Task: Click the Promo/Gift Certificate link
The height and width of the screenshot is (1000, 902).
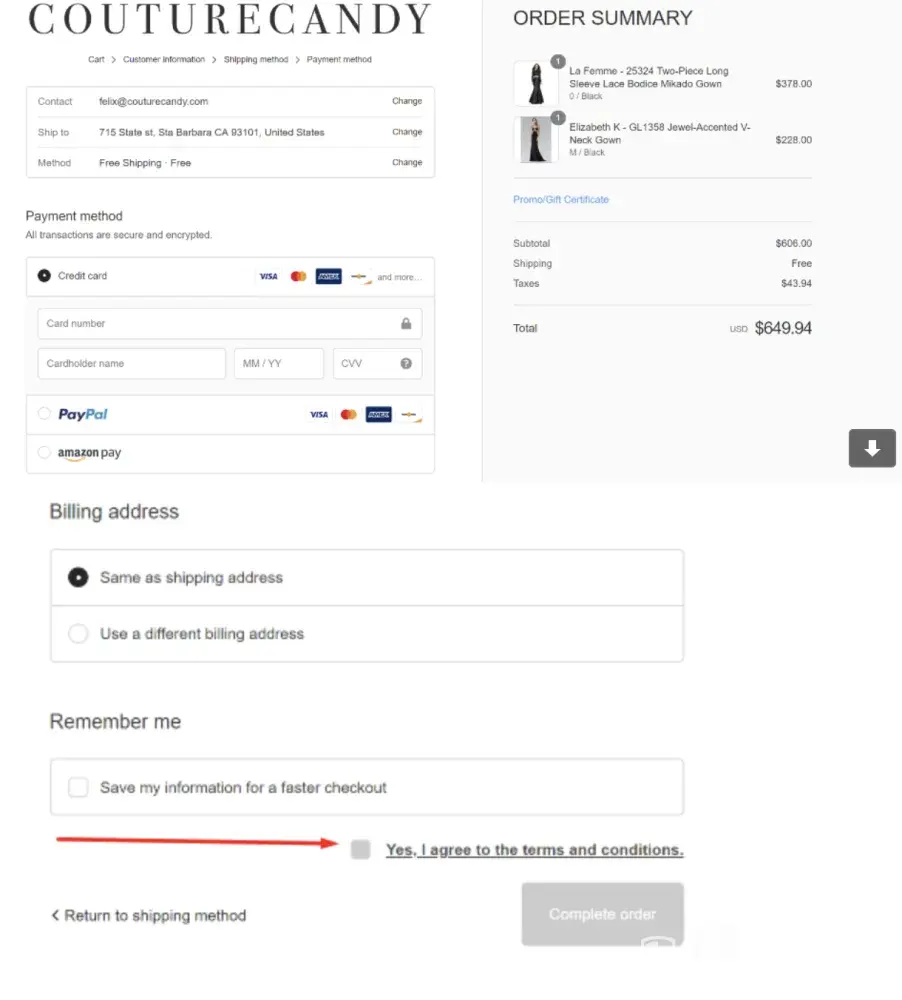Action: (561, 200)
